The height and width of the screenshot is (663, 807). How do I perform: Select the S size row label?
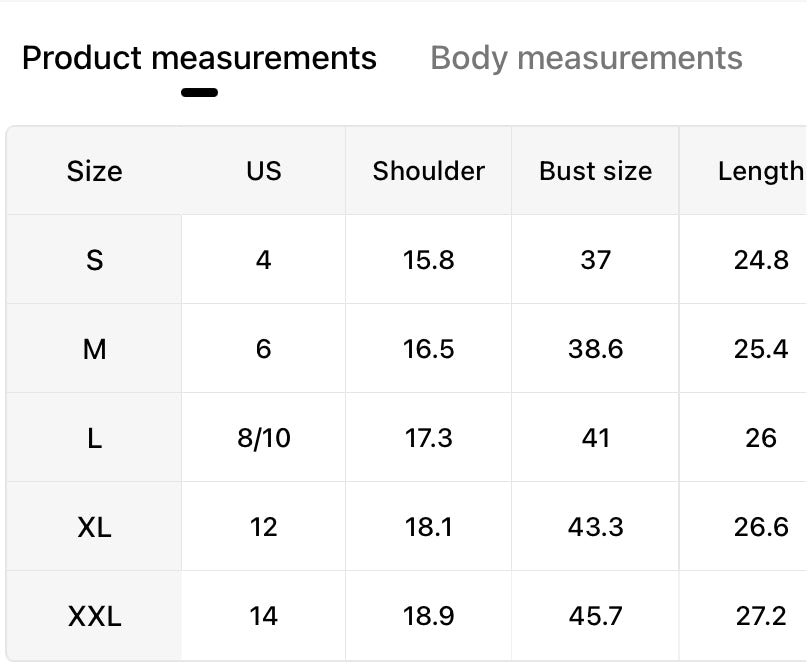[94, 260]
